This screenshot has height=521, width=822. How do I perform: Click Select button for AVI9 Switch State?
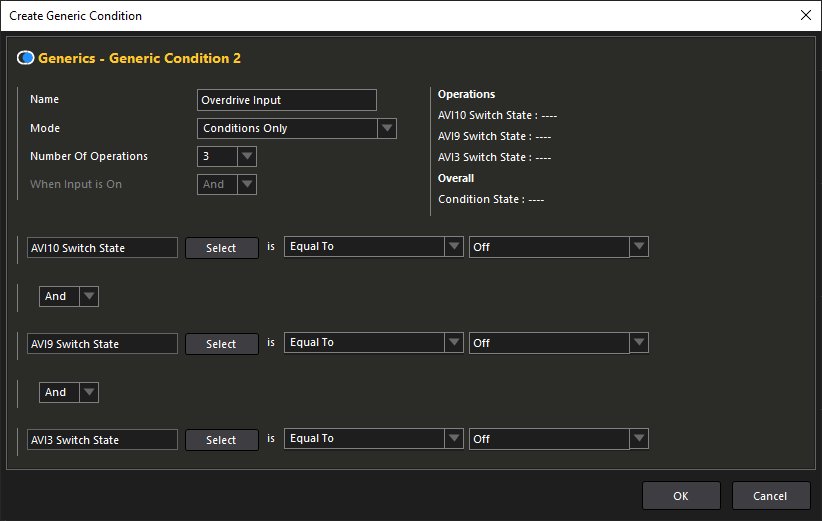point(222,344)
